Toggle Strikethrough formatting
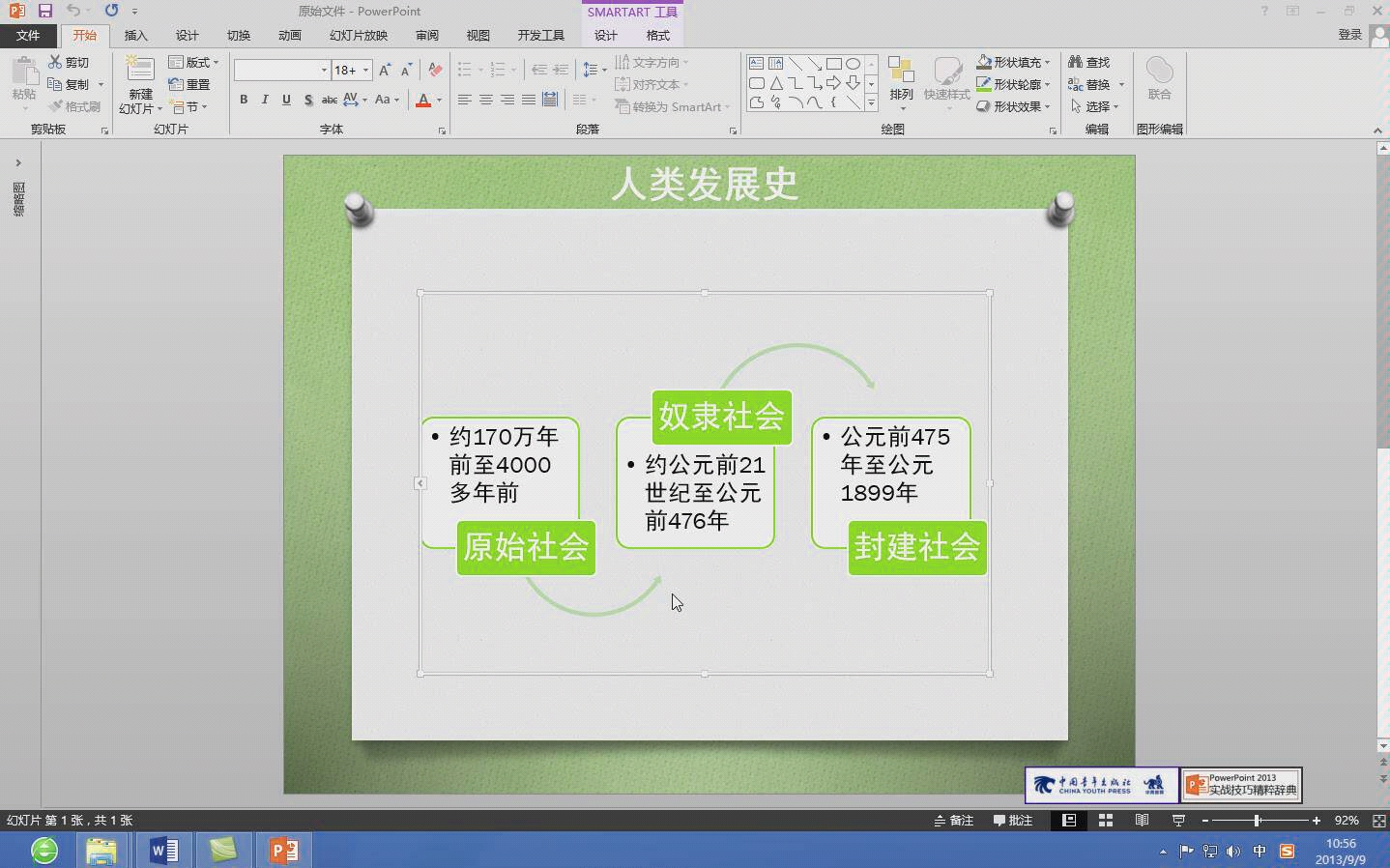Screen dimensions: 1390x868 (x=329, y=100)
